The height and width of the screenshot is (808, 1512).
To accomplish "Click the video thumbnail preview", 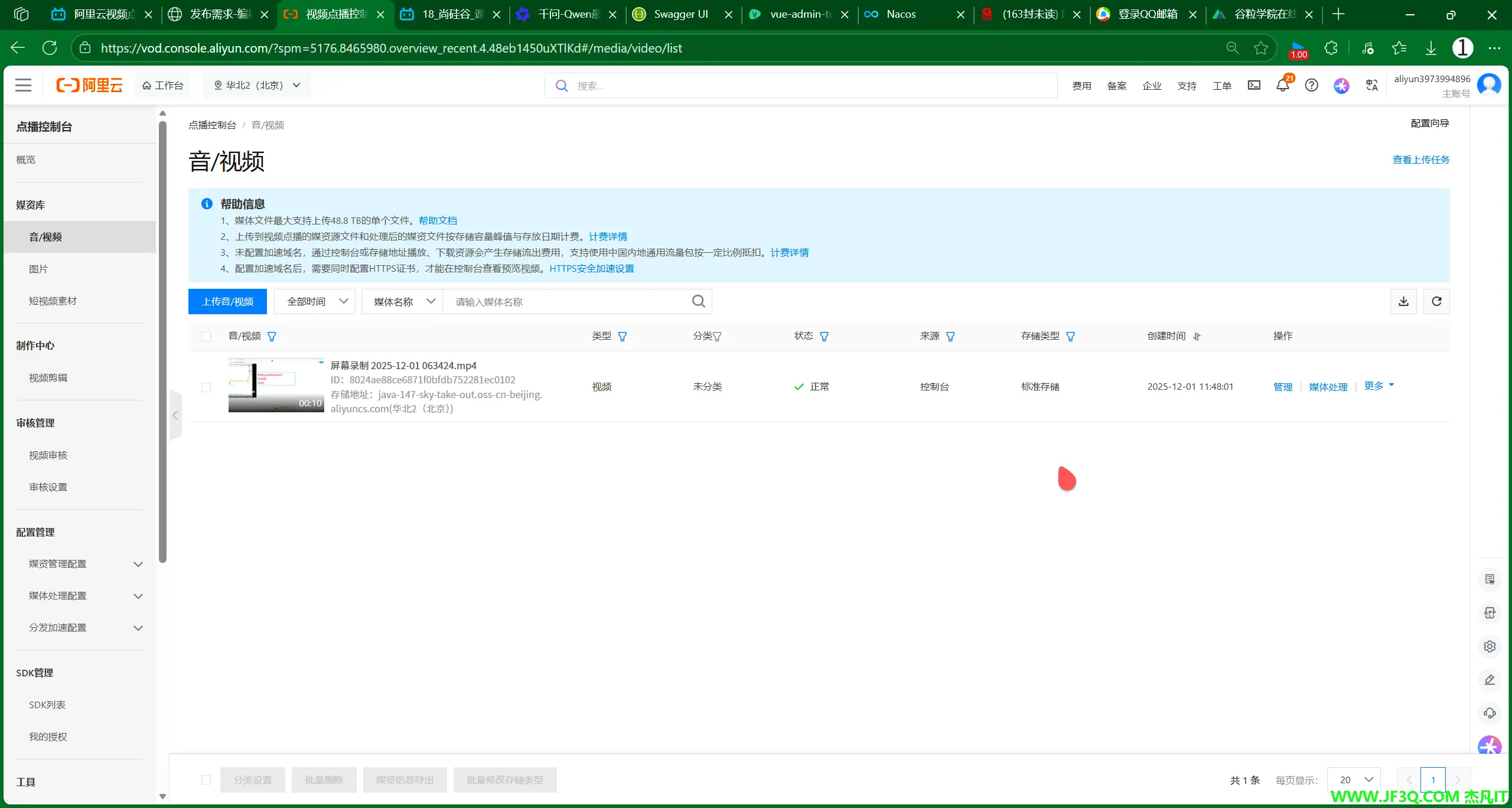I will tap(276, 385).
